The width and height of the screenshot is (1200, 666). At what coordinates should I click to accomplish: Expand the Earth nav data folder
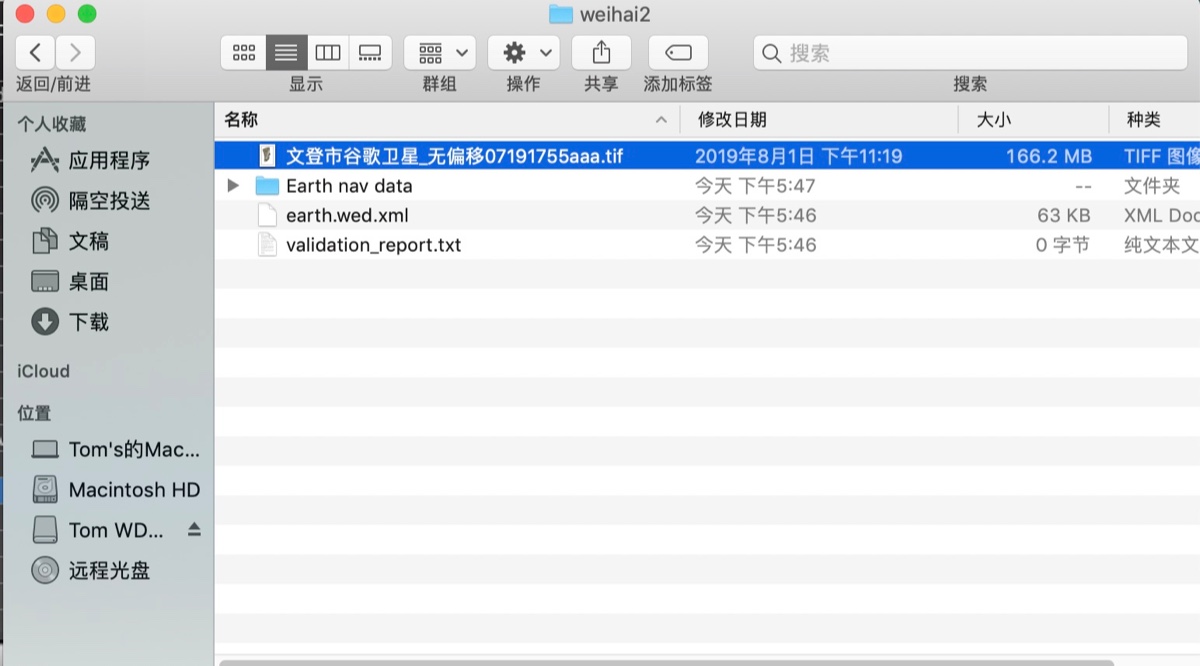tap(233, 186)
